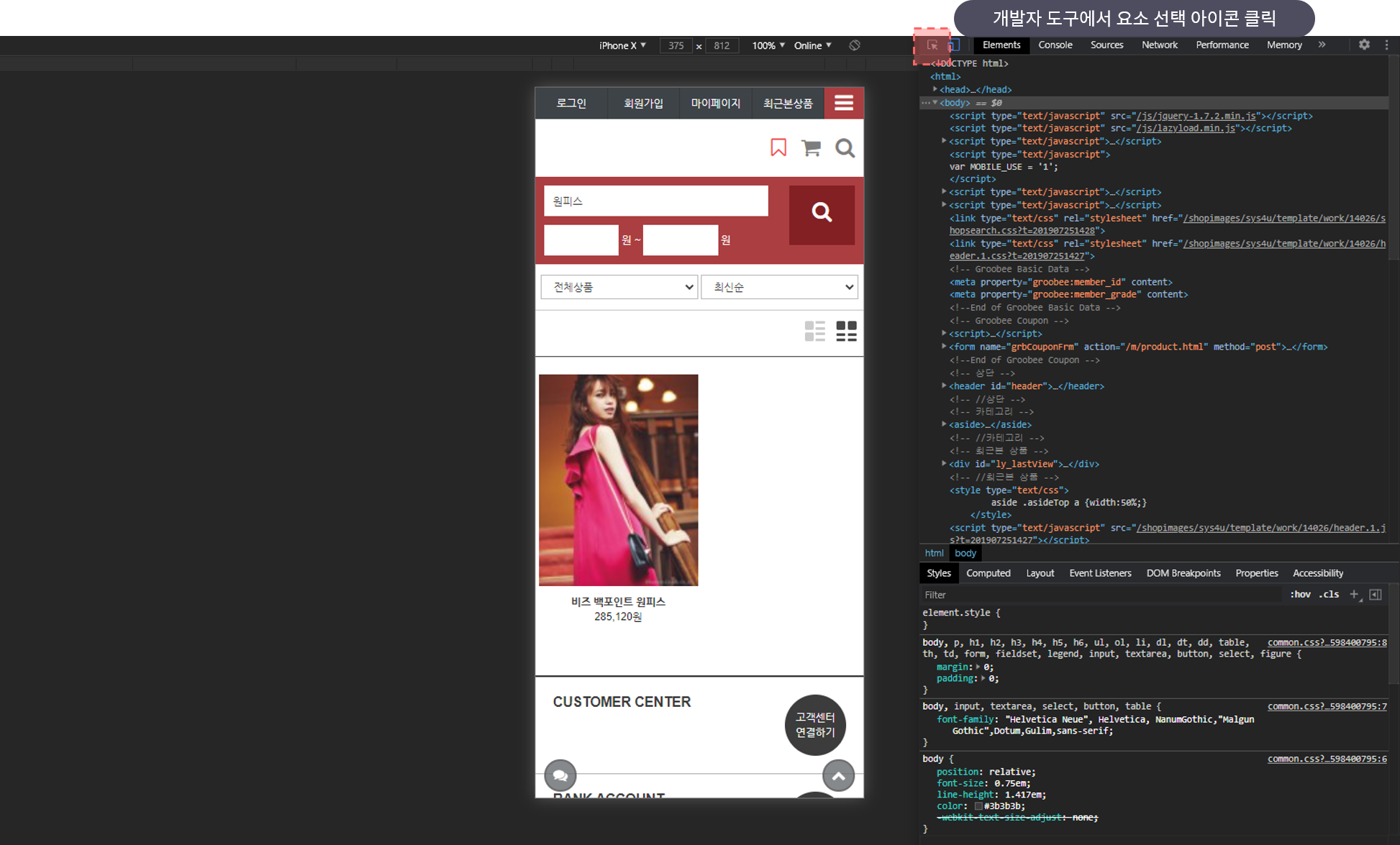1400x845 pixels.
Task: Open DevTools settings gear
Action: [1364, 45]
